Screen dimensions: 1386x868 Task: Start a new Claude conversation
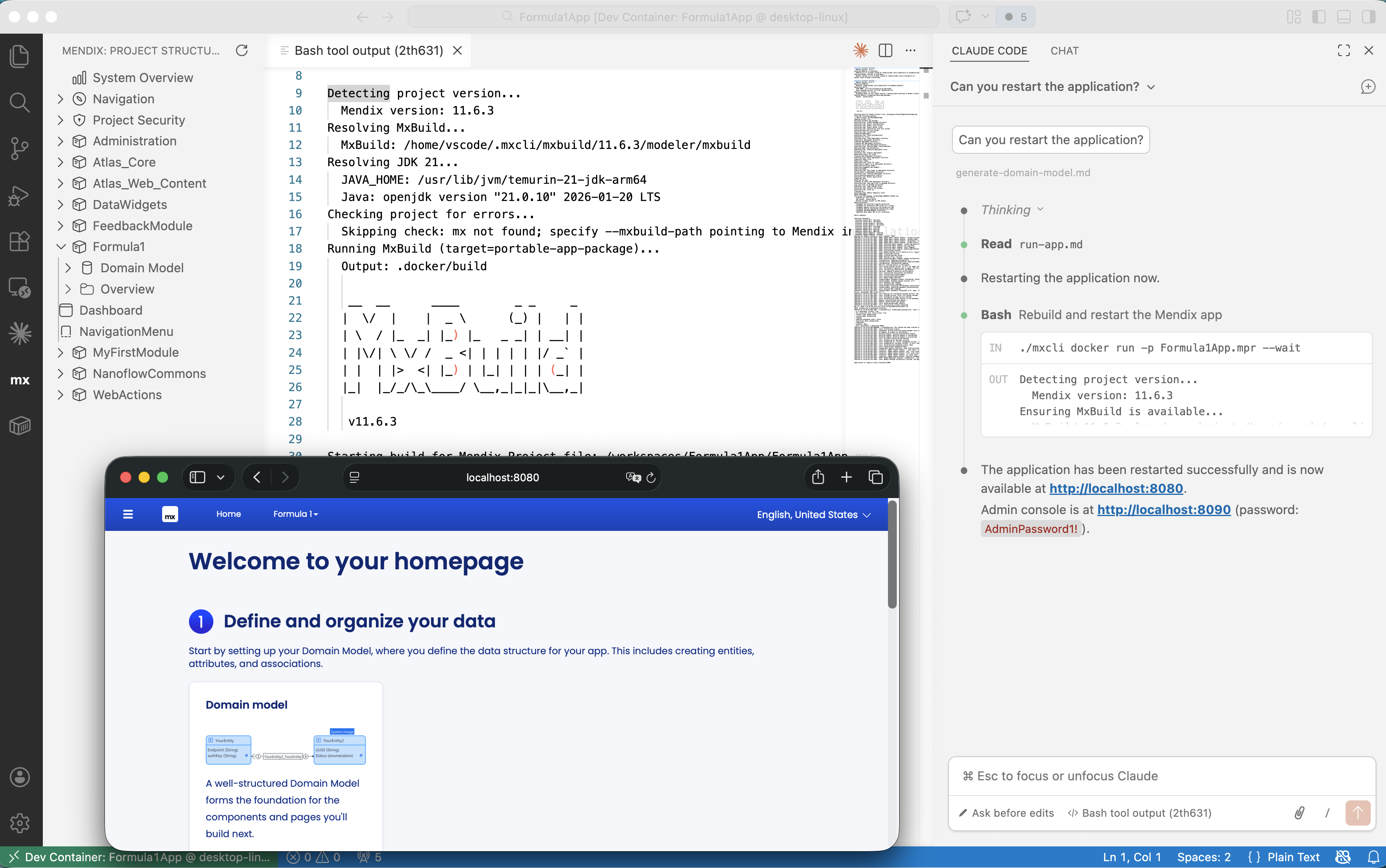pos(1368,87)
